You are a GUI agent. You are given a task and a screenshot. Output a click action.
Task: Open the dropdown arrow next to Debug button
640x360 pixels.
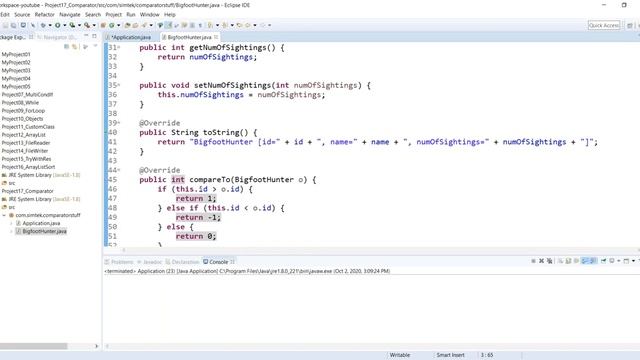[x=50, y=25]
